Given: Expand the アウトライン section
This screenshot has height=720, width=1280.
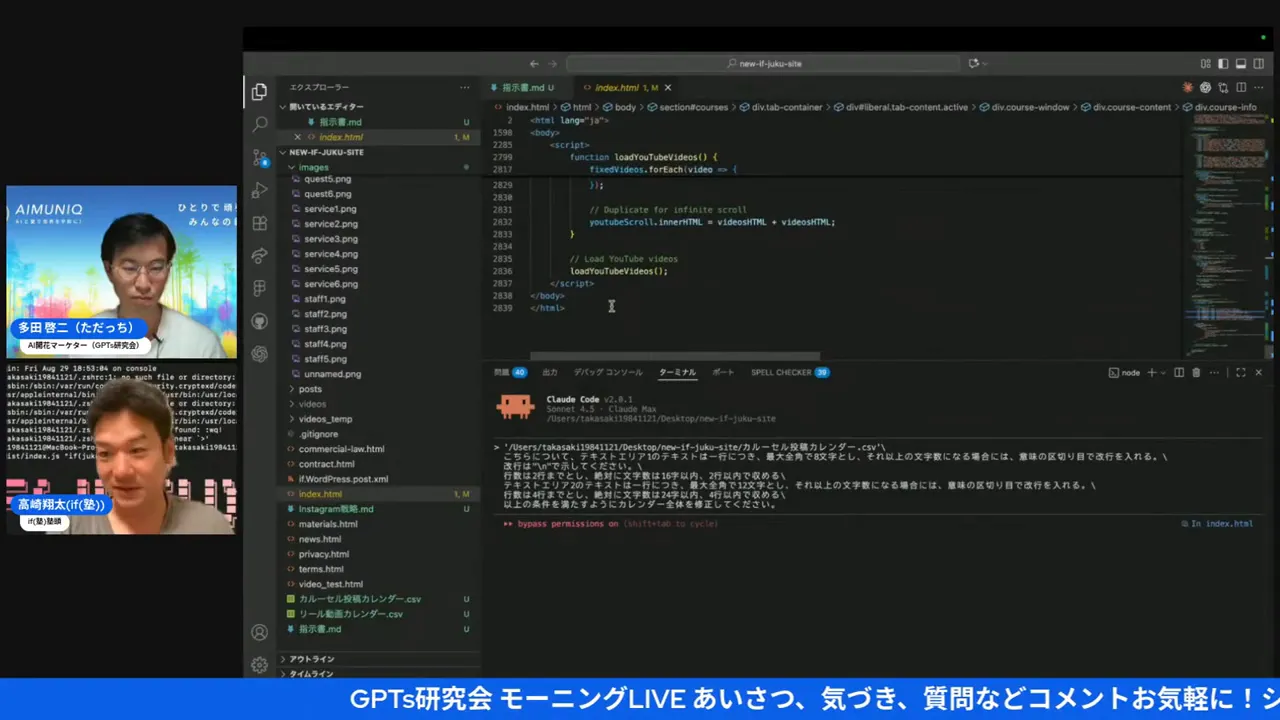Looking at the screenshot, I should pos(312,659).
